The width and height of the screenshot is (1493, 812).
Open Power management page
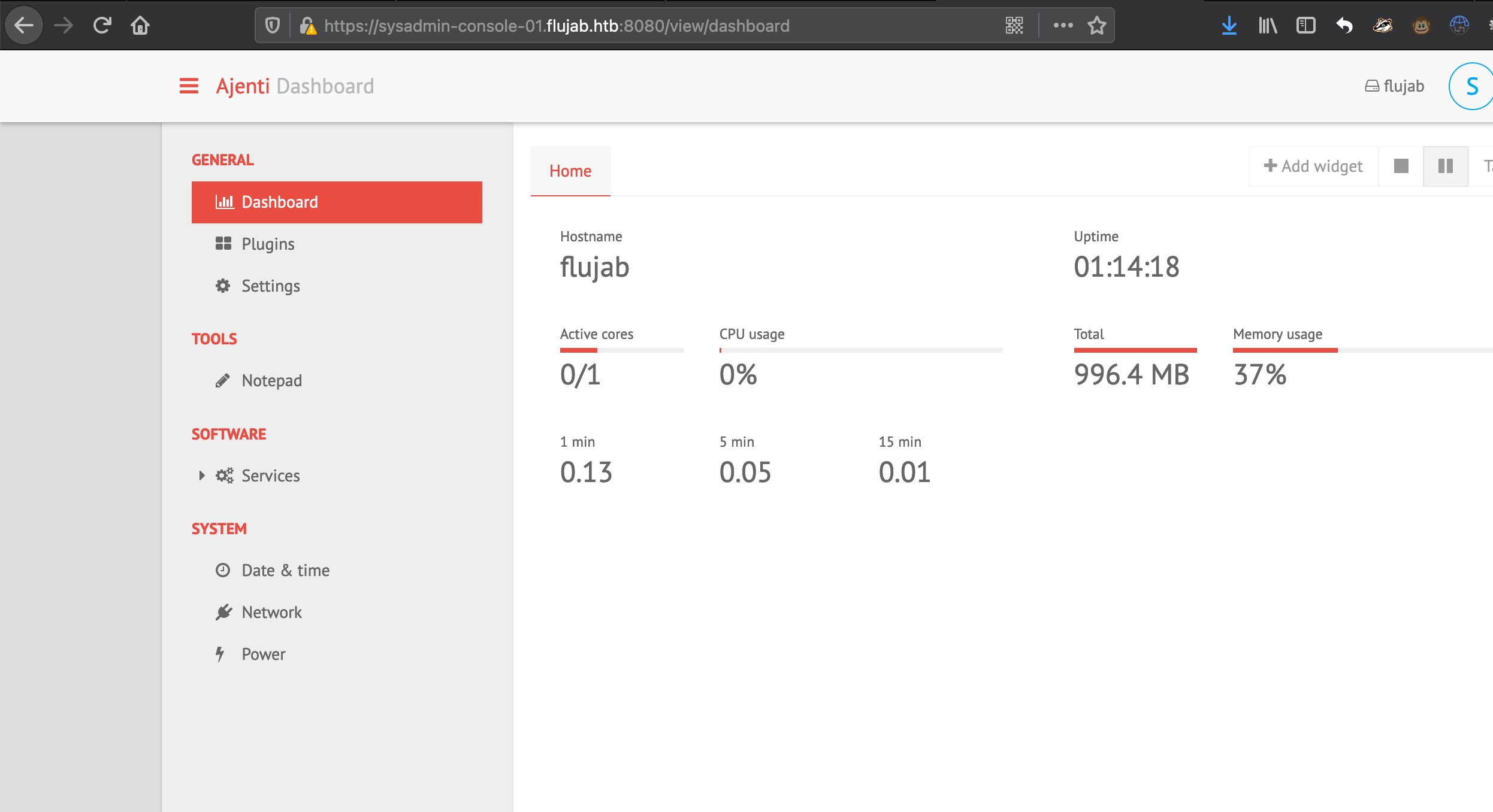coord(263,654)
